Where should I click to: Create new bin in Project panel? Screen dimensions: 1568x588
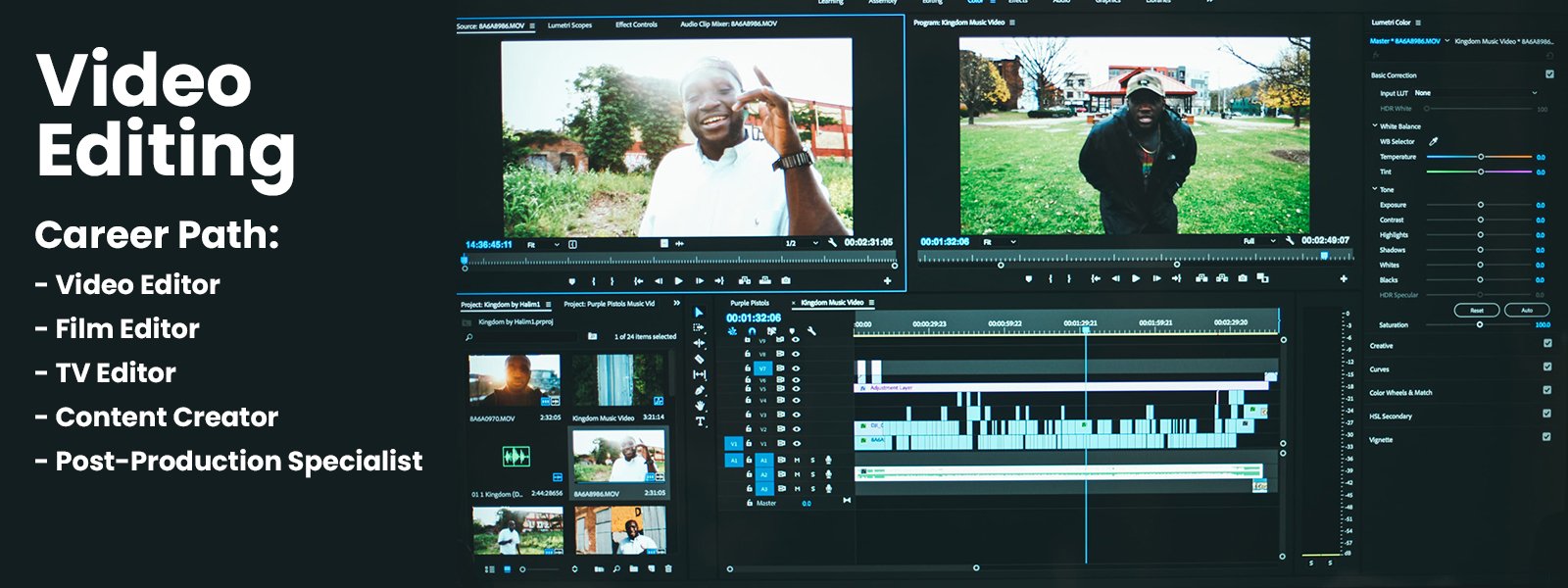point(633,568)
